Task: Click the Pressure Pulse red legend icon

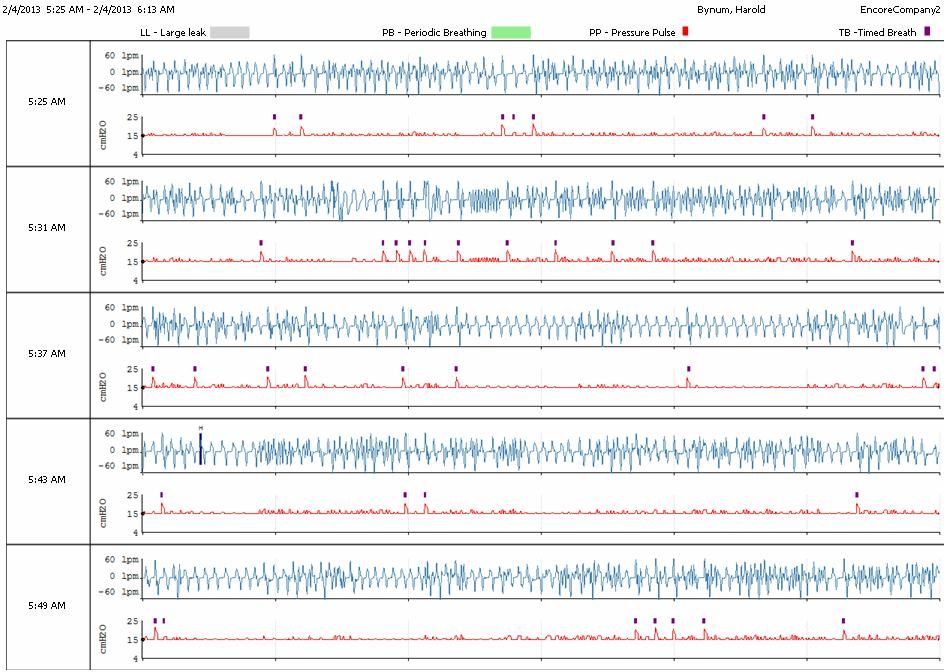Action: point(685,32)
